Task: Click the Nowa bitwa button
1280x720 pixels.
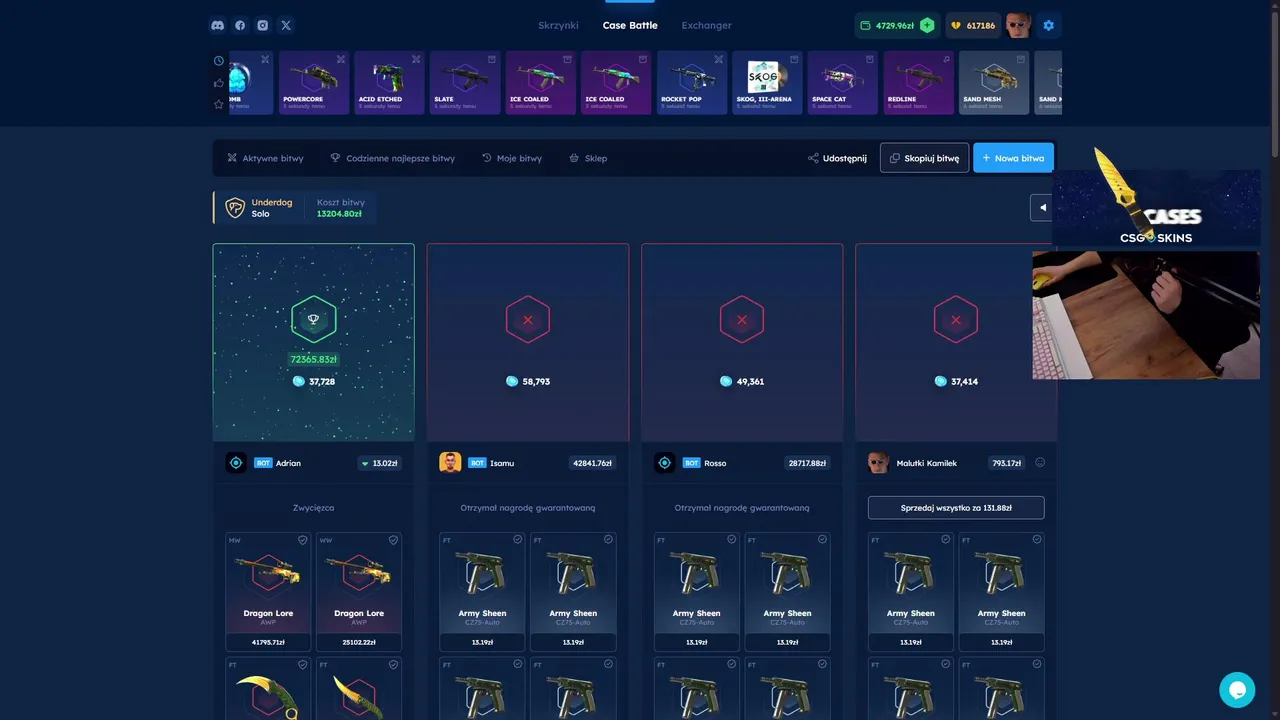Action: [1013, 158]
